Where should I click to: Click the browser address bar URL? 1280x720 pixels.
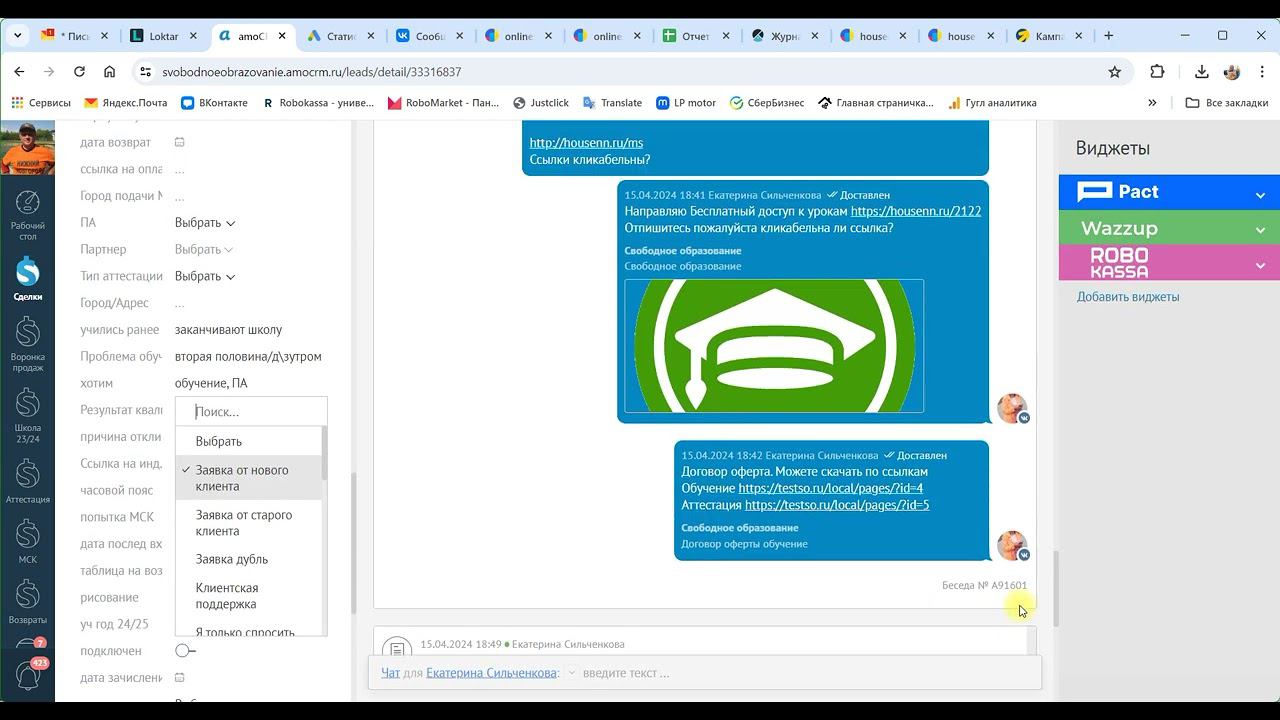[x=312, y=72]
